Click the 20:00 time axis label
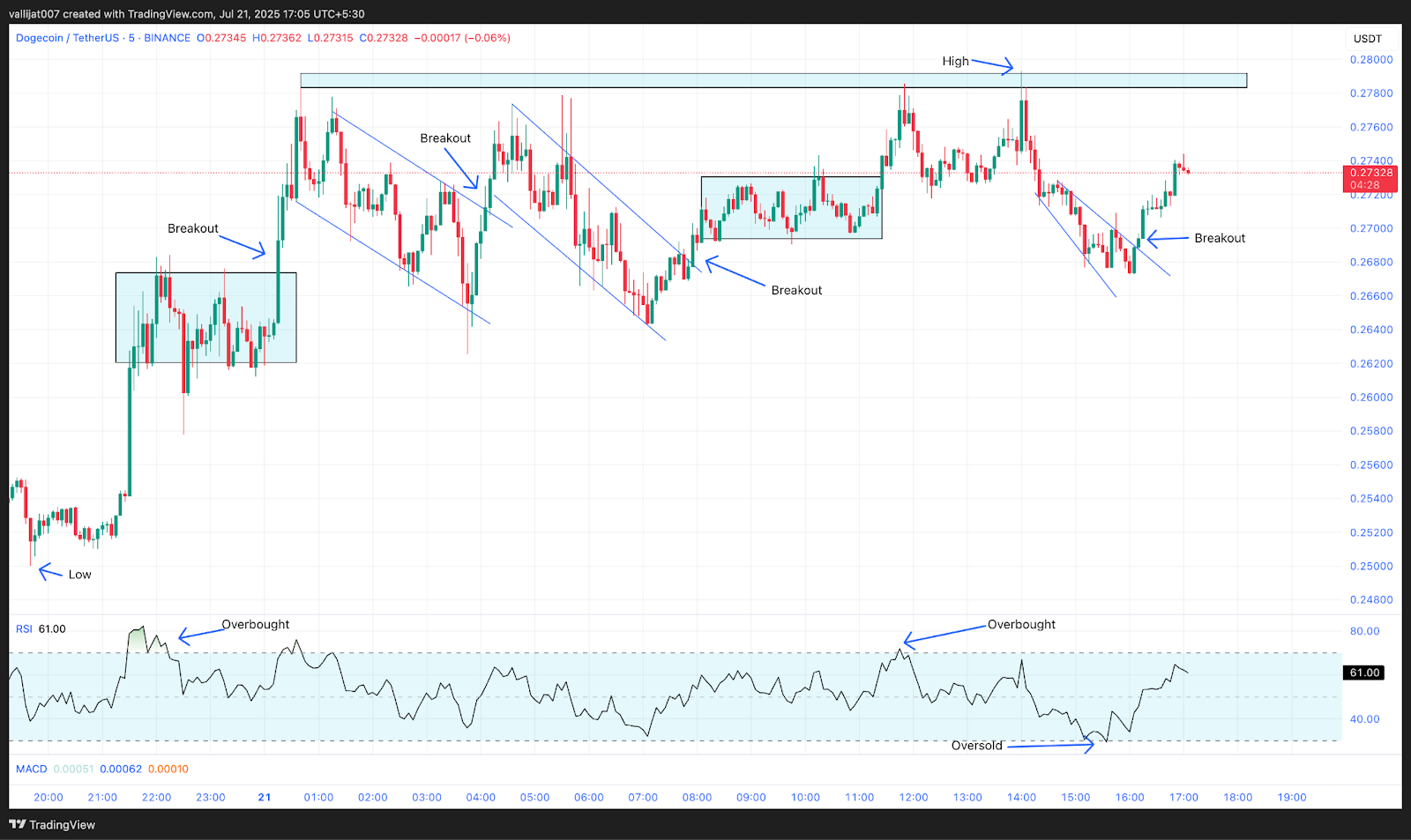This screenshot has height=840, width=1411. pos(49,797)
